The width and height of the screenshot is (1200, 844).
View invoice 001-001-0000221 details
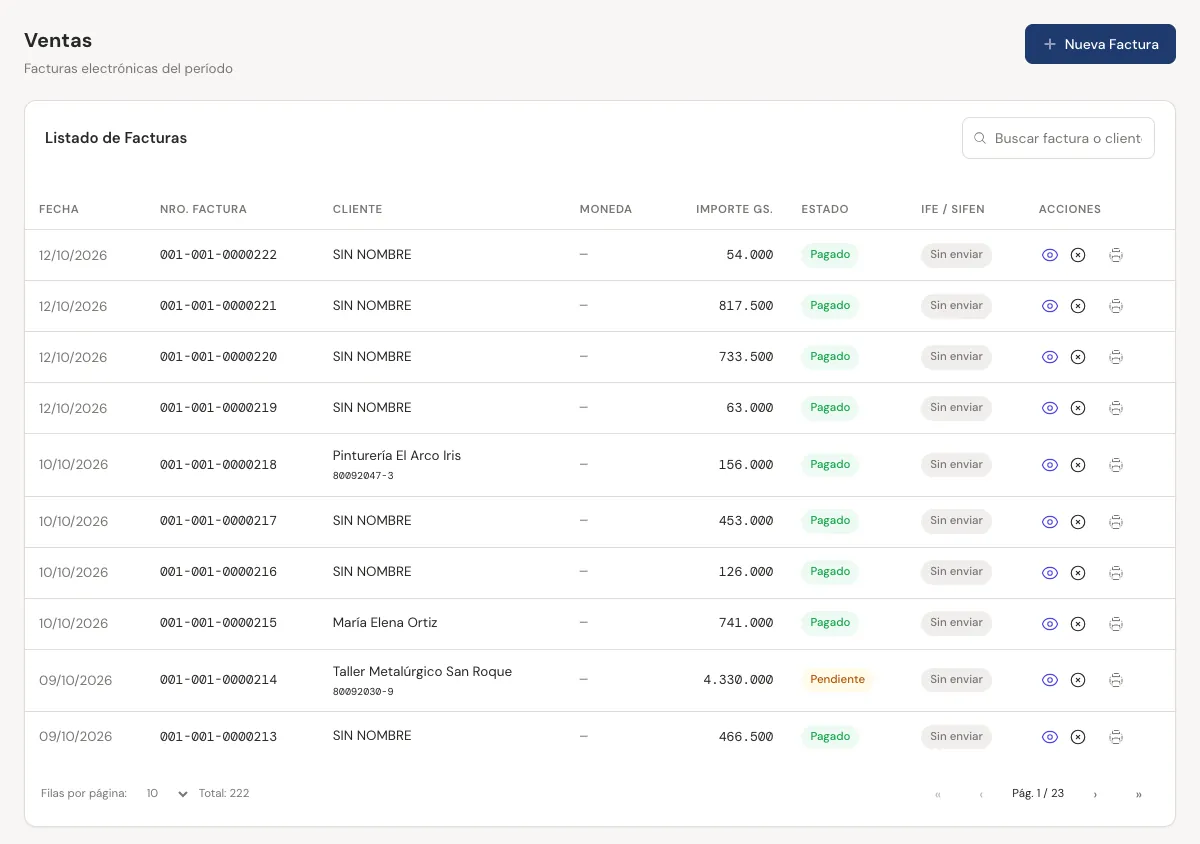click(x=1050, y=306)
